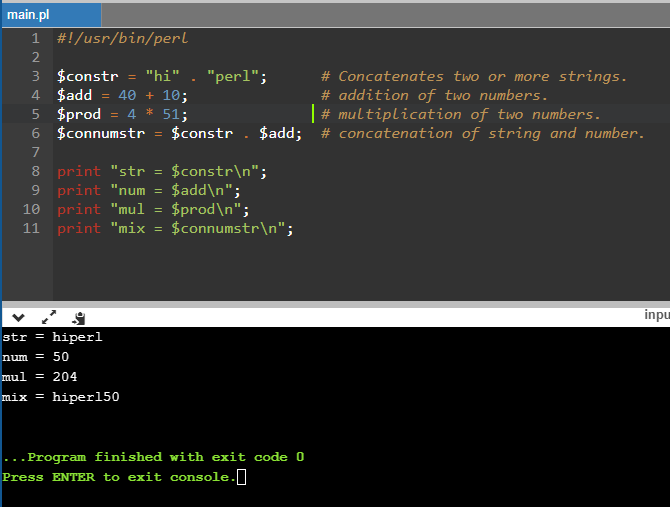The width and height of the screenshot is (670, 507).
Task: Click the $add variable on line 4
Action: pyautogui.click(x=75, y=95)
